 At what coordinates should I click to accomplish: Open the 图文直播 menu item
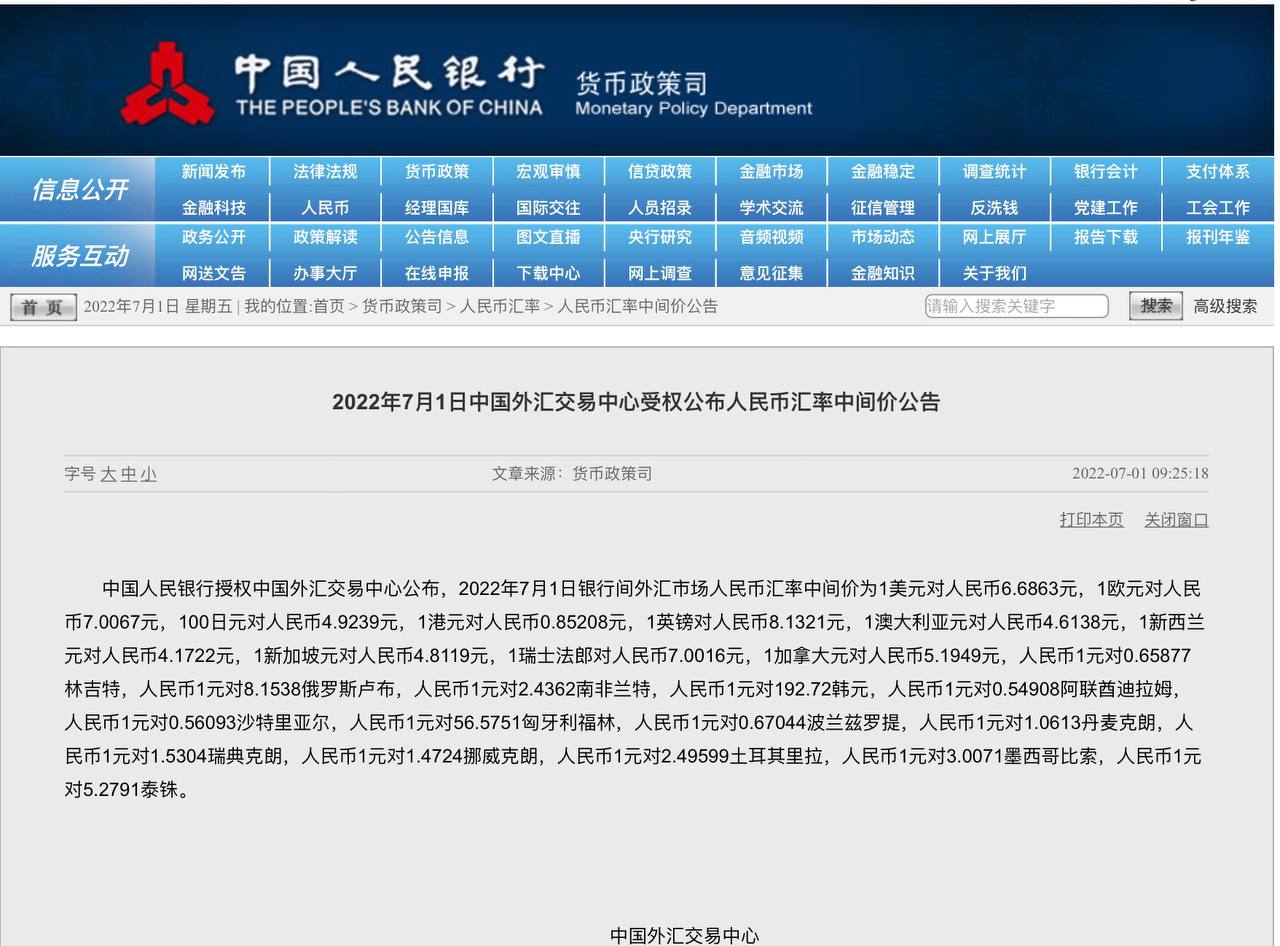548,237
